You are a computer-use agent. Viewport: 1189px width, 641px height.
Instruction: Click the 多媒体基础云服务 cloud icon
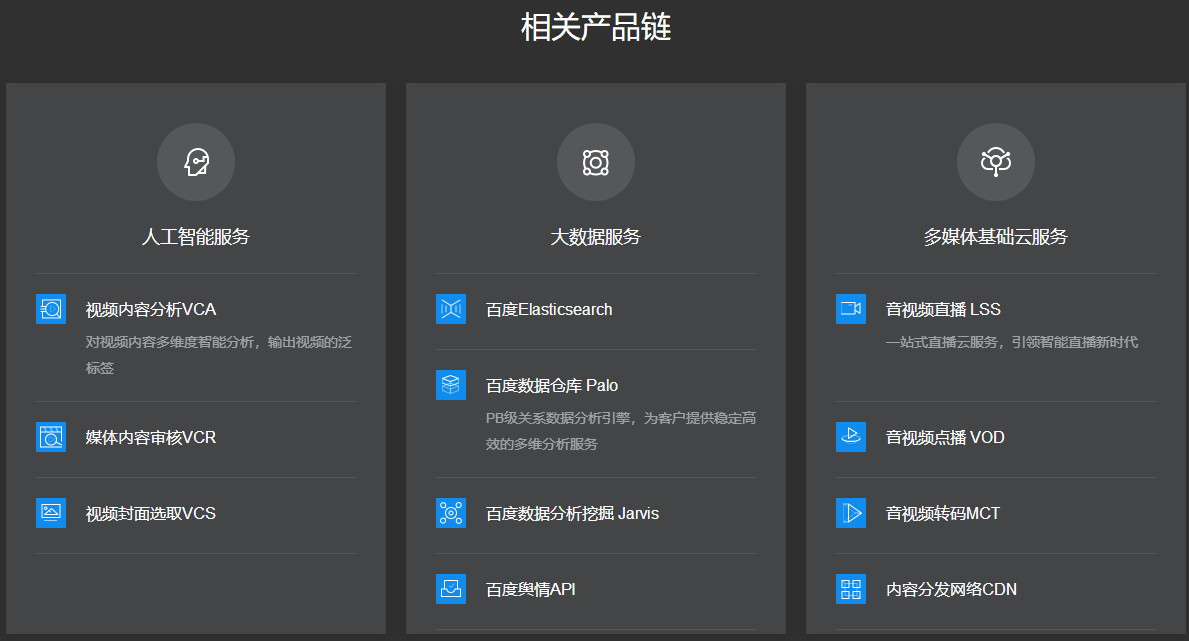[x=996, y=162]
